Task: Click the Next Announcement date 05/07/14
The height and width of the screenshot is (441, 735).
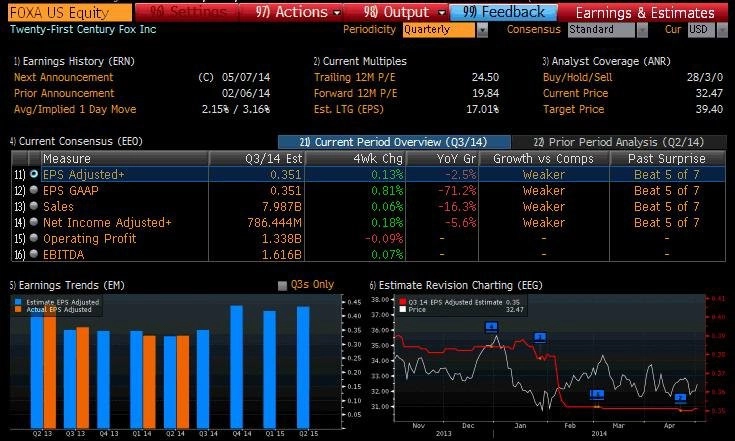Action: pyautogui.click(x=246, y=77)
